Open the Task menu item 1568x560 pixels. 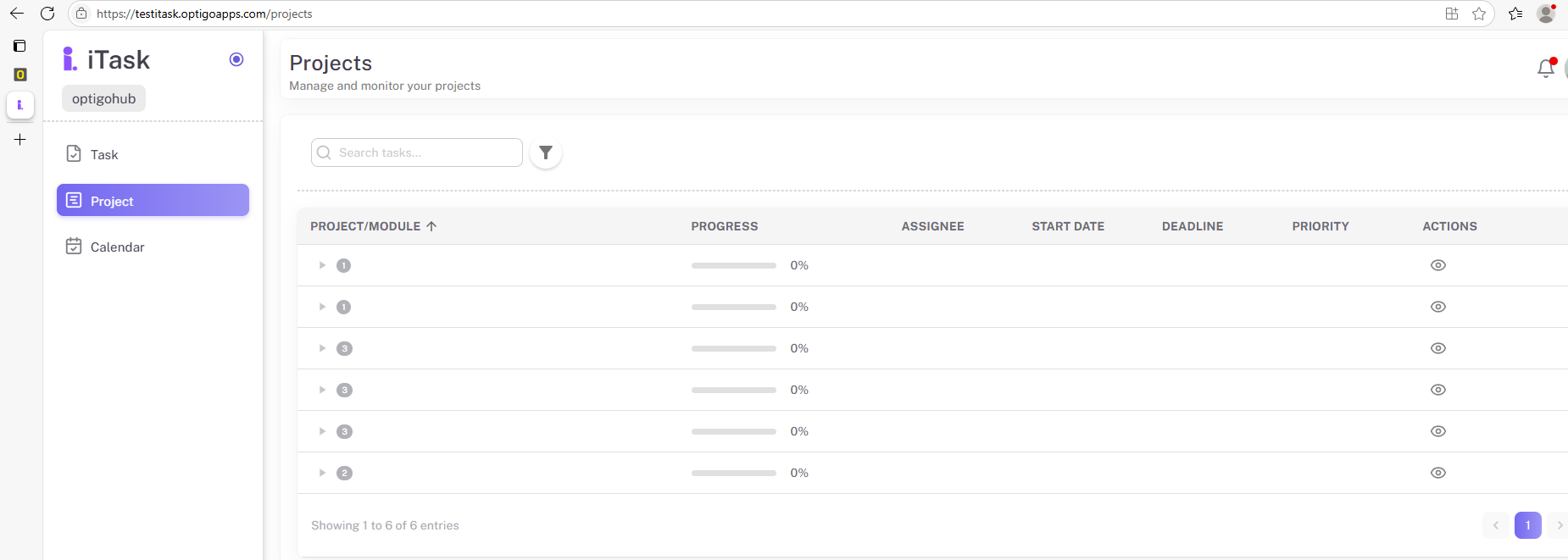click(x=104, y=154)
